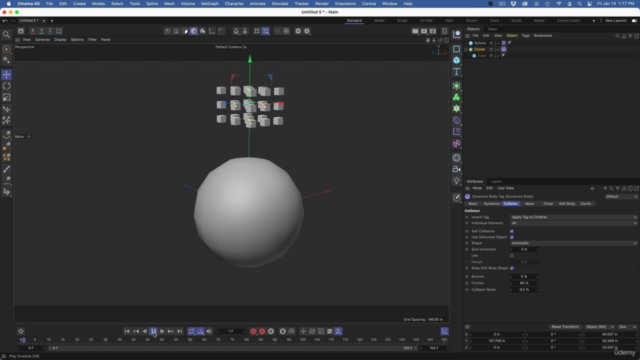Select the Scale tool in left toolbar
Screen dimensions: 640x360
[x=7, y=98]
